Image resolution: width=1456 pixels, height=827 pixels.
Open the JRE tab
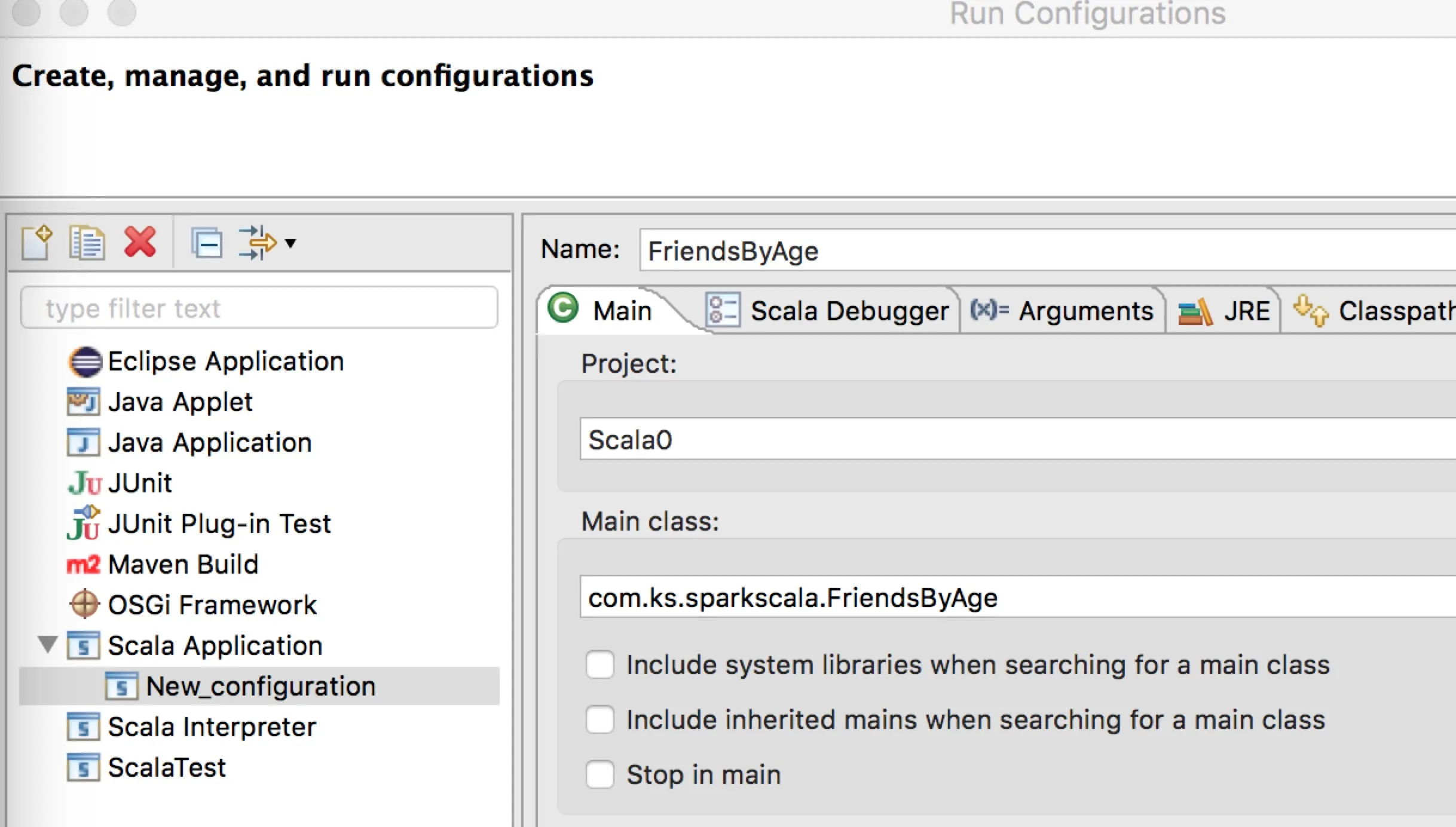pyautogui.click(x=1246, y=311)
